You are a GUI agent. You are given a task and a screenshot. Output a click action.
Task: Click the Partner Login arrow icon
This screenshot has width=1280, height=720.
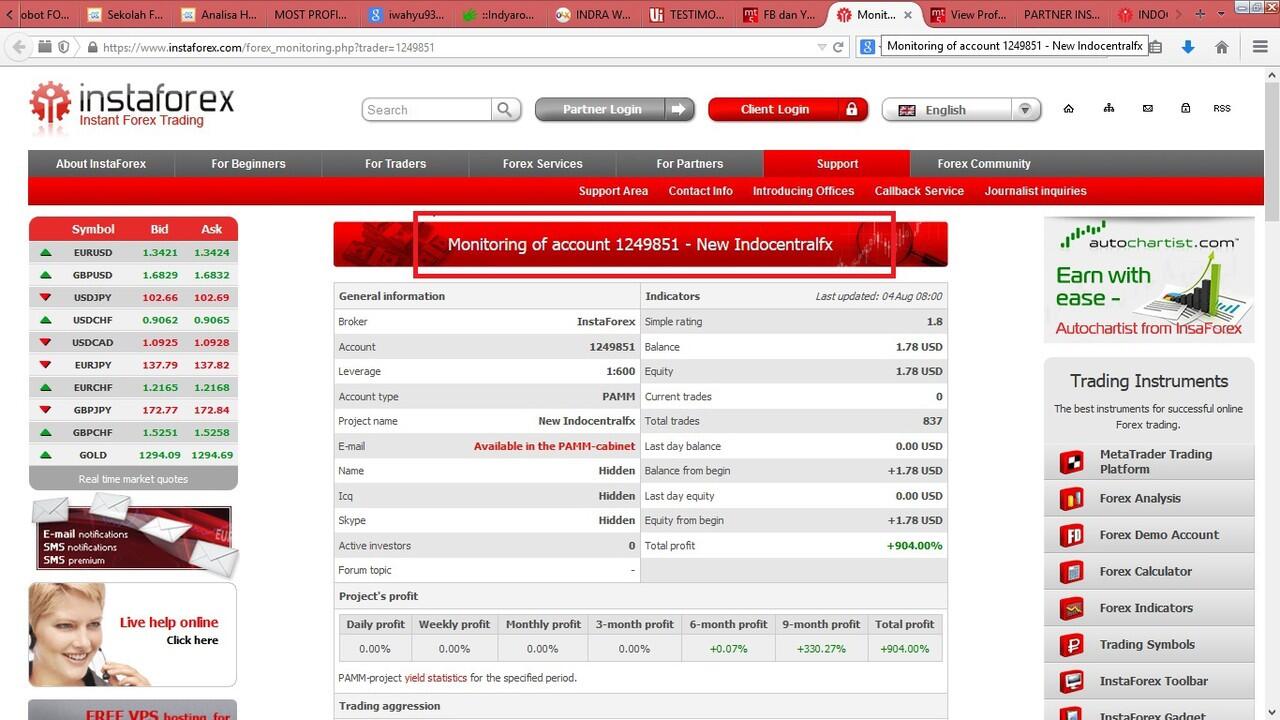(x=680, y=109)
